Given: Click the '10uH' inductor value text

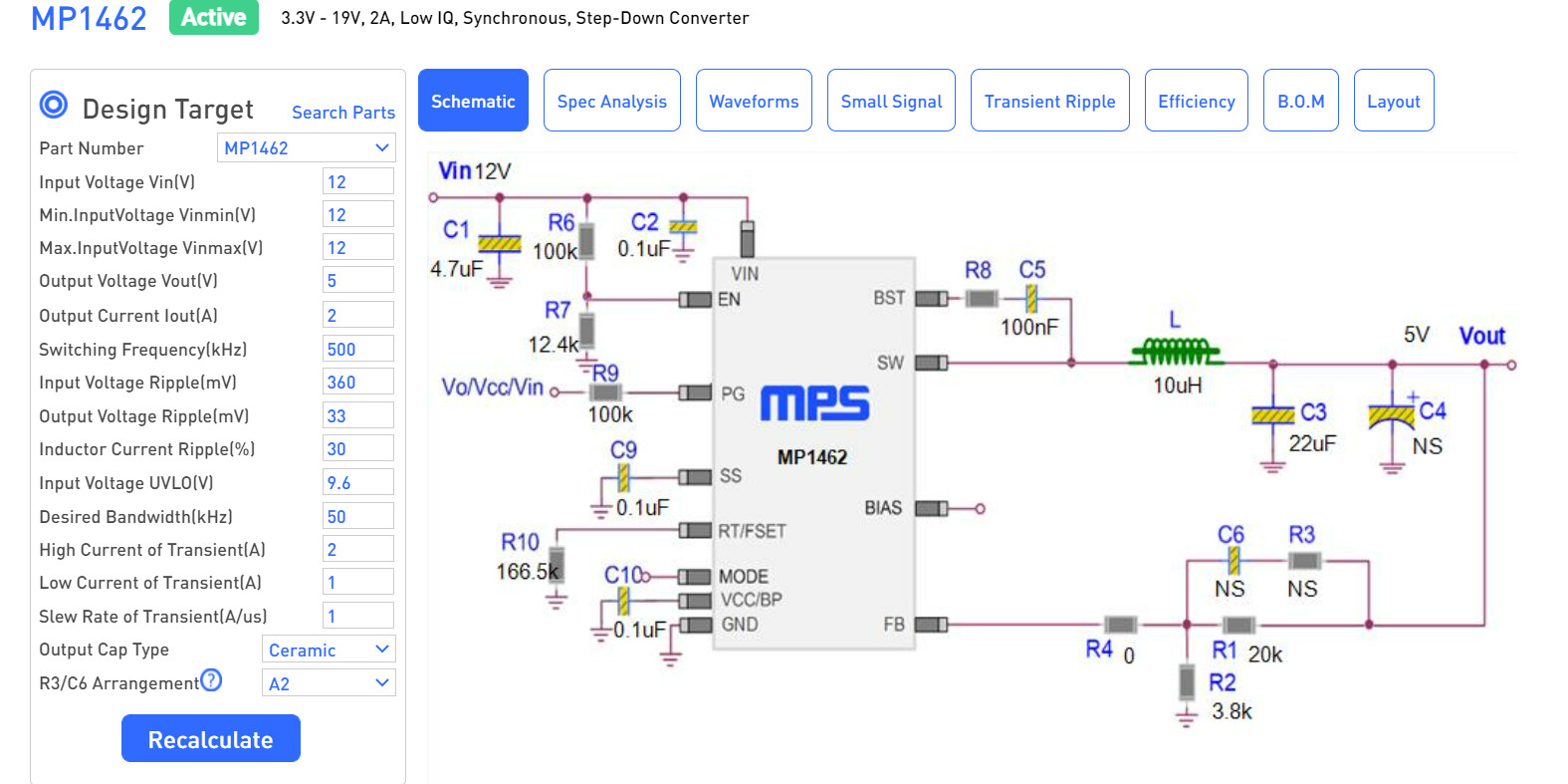Looking at the screenshot, I should [1177, 386].
